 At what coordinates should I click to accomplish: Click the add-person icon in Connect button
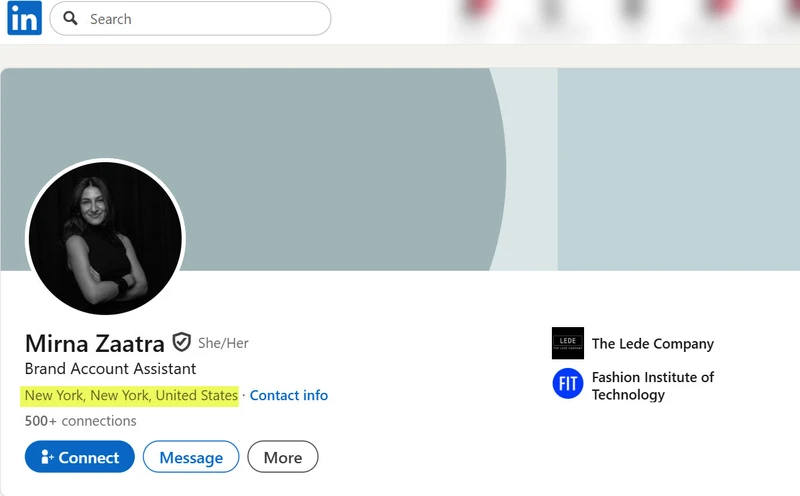(x=47, y=457)
